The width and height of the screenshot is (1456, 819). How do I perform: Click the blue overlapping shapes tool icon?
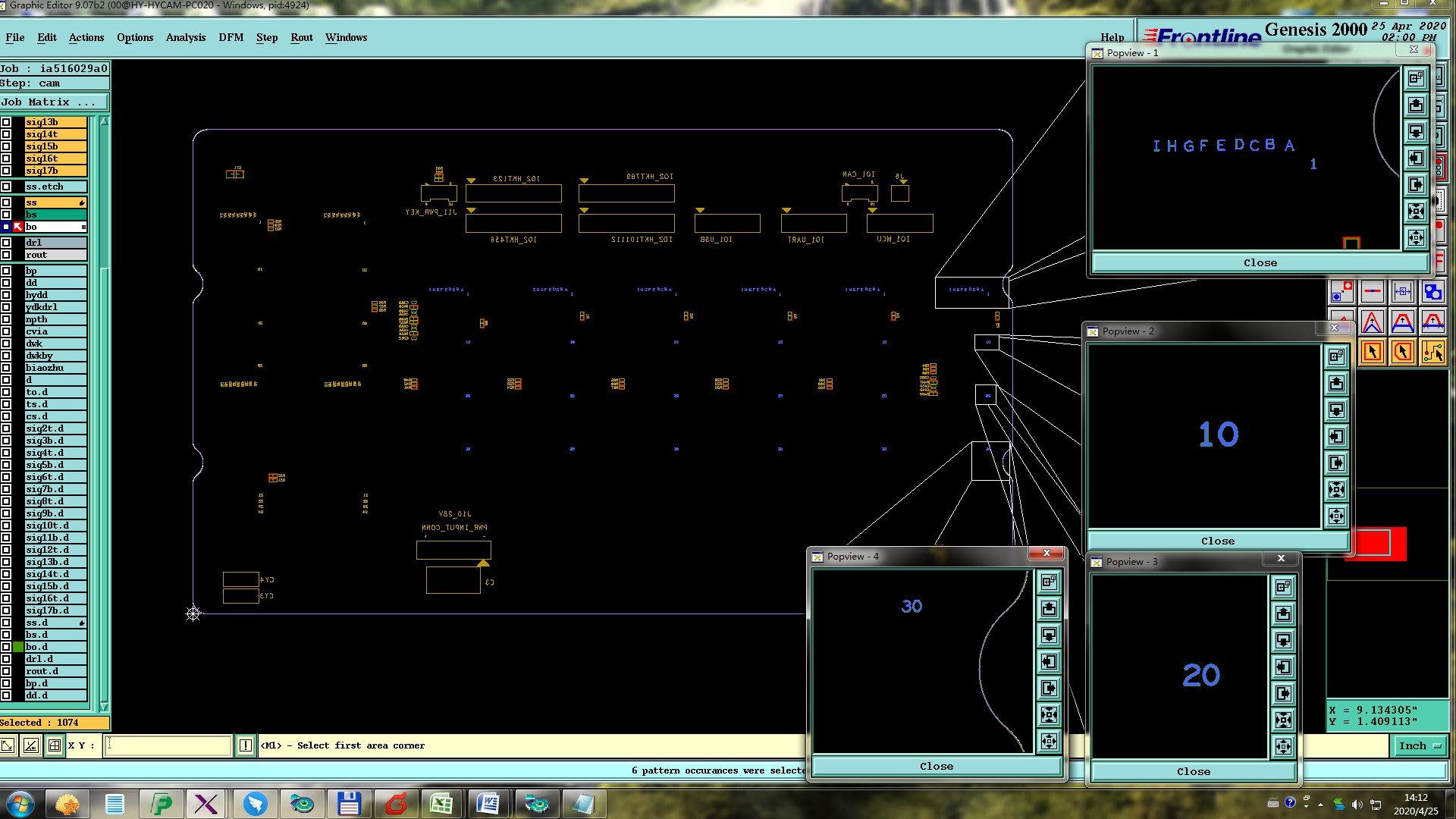click(1432, 292)
